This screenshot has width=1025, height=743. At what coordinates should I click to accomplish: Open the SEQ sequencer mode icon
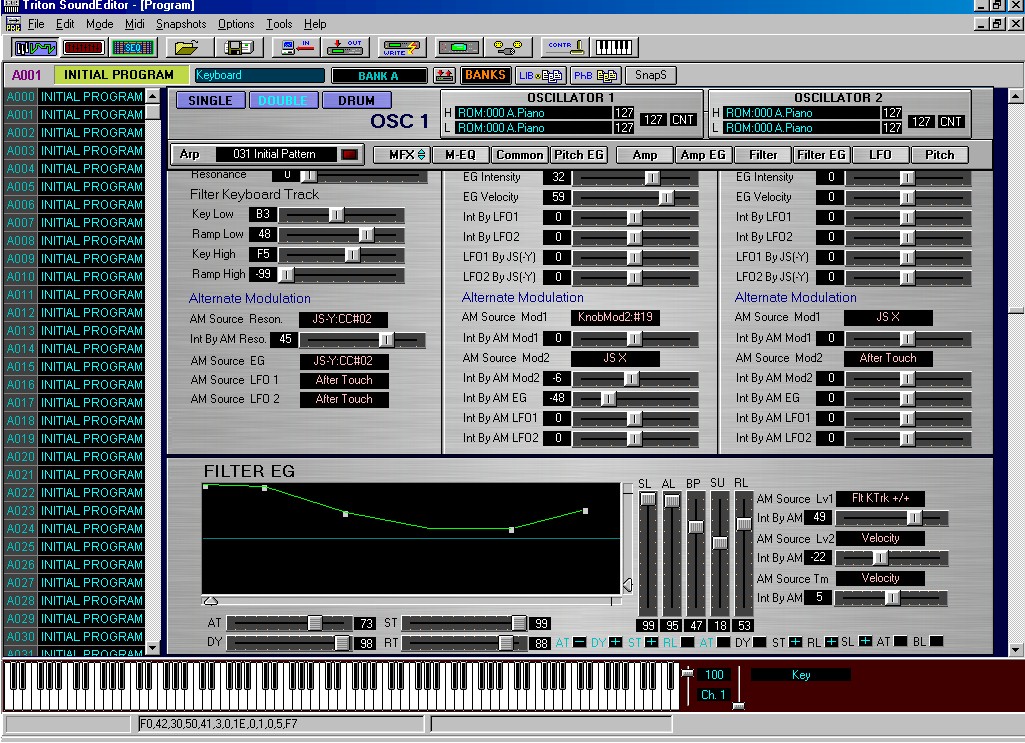pos(131,47)
